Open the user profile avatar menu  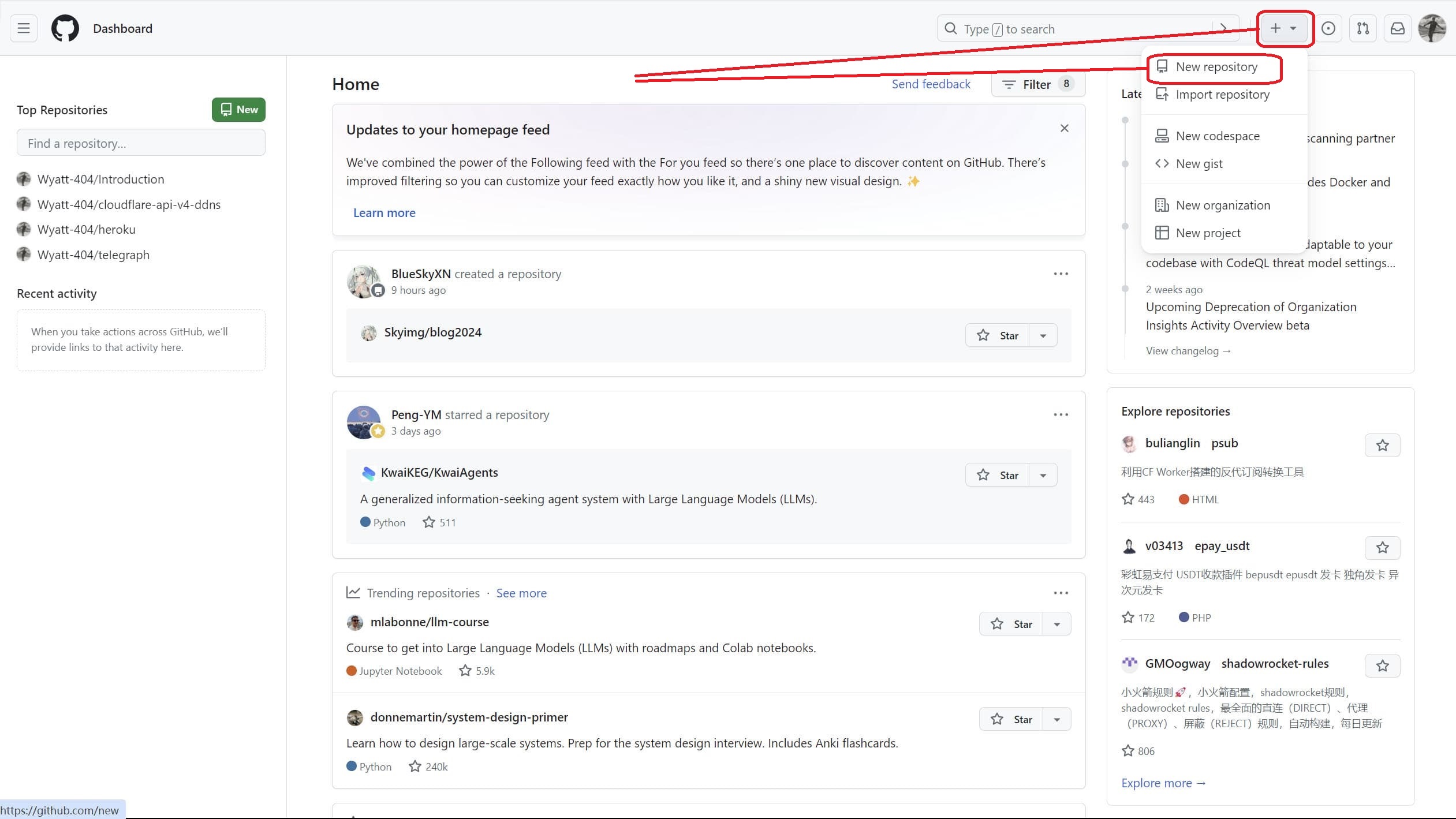coord(1432,28)
